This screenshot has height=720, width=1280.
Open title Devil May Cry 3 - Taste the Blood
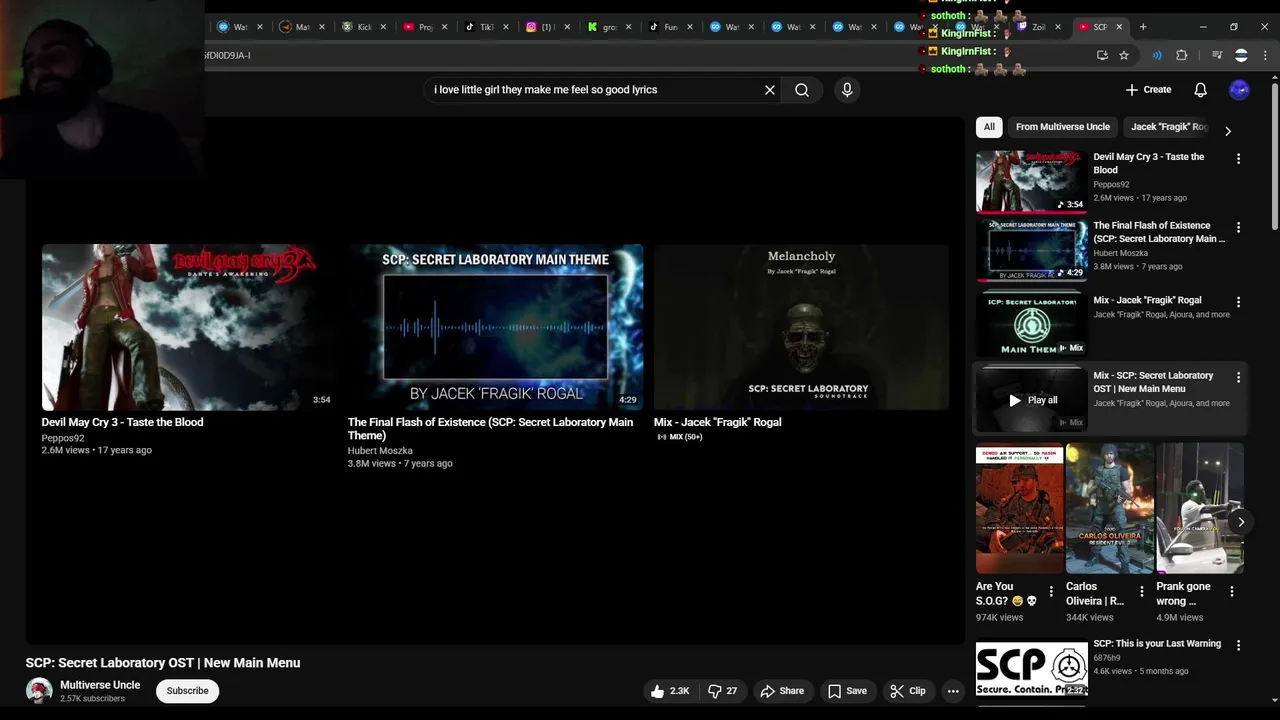[122, 423]
